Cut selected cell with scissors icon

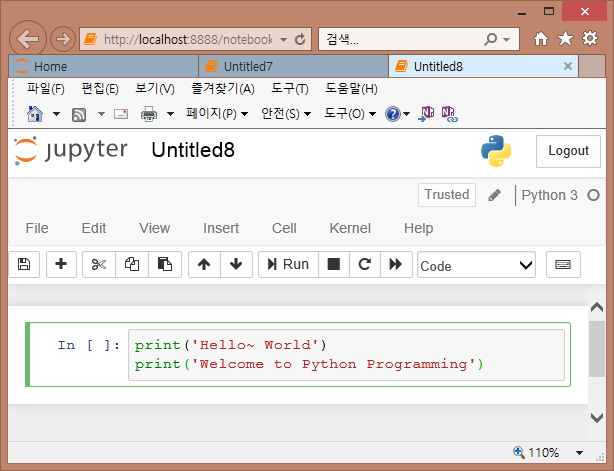tap(99, 264)
